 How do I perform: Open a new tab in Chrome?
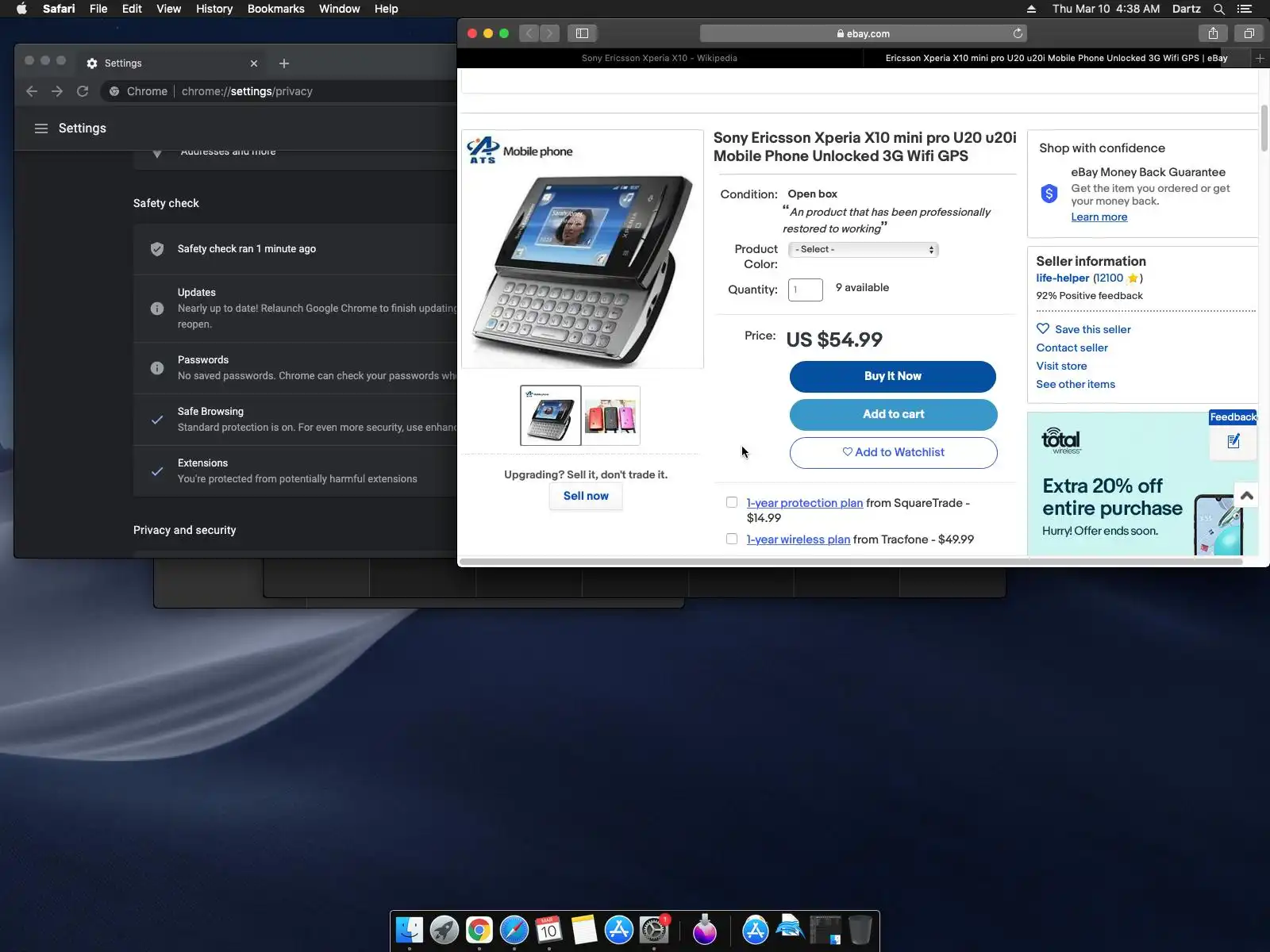coord(284,63)
